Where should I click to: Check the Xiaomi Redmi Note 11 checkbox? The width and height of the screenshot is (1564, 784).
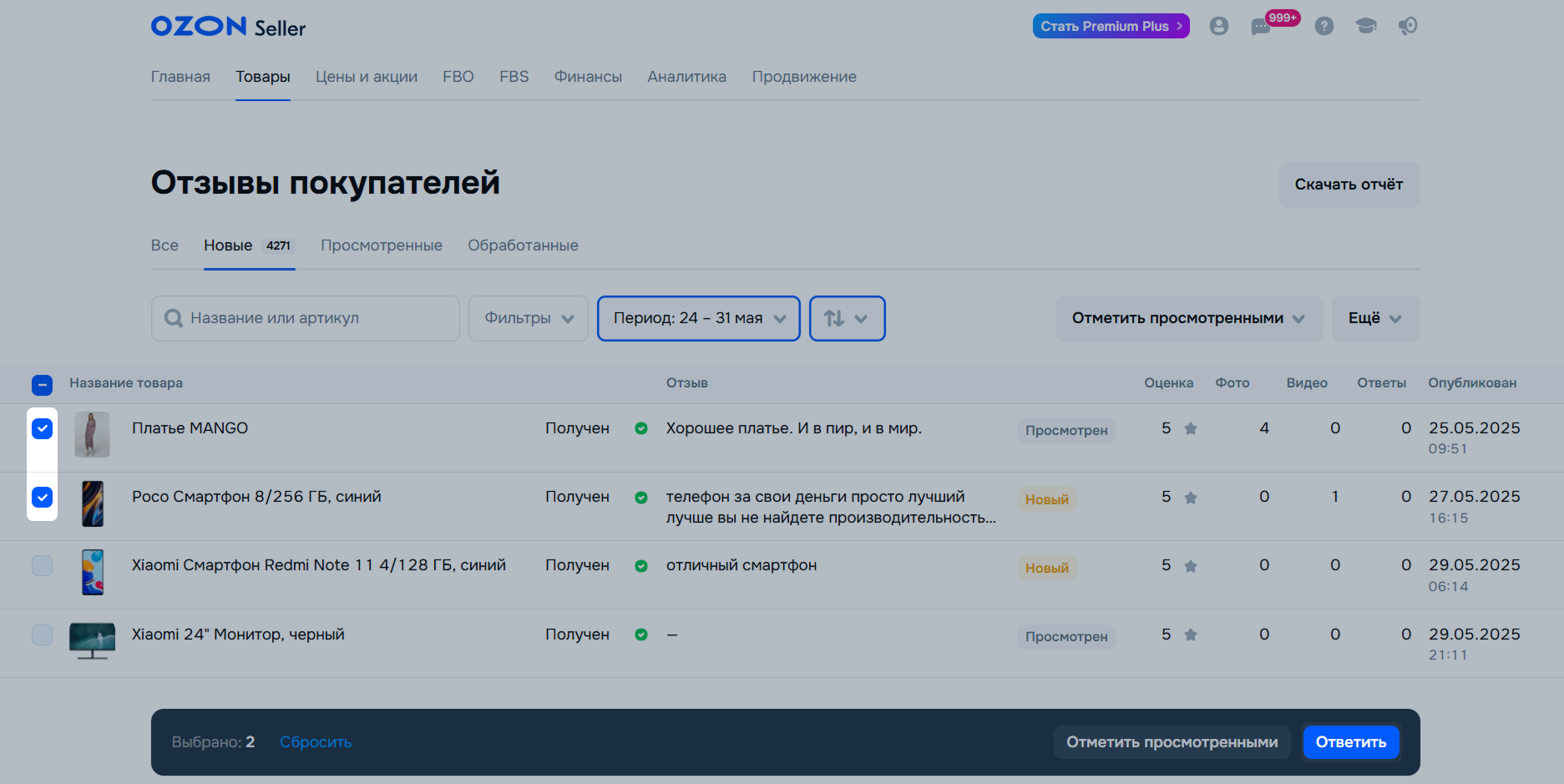(x=42, y=565)
